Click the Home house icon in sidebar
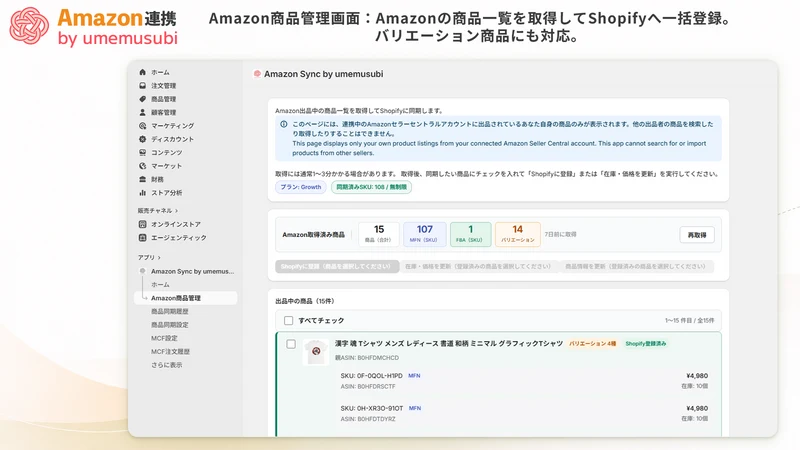This screenshot has width=800, height=450. click(142, 72)
